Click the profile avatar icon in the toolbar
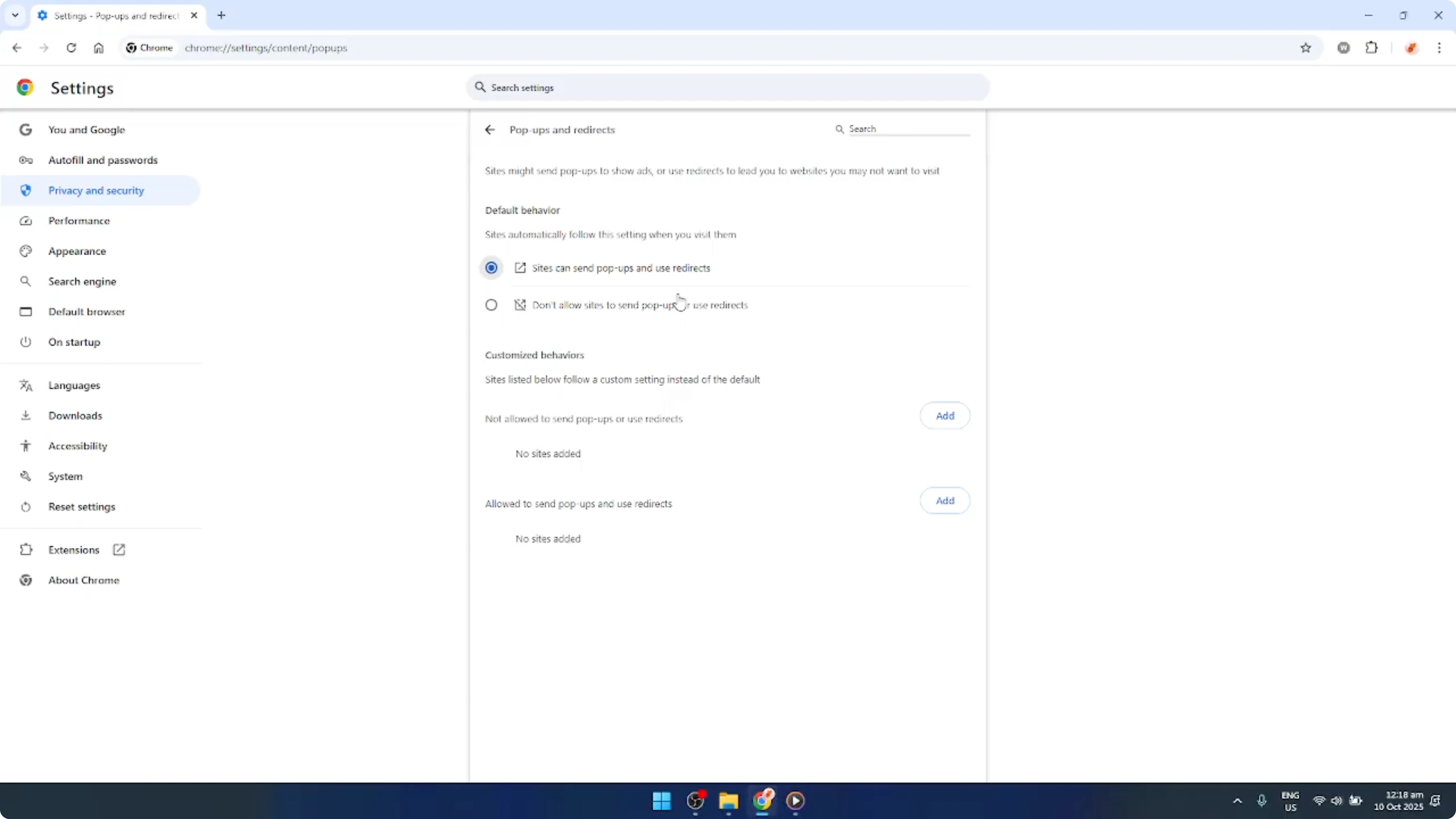 tap(1411, 48)
